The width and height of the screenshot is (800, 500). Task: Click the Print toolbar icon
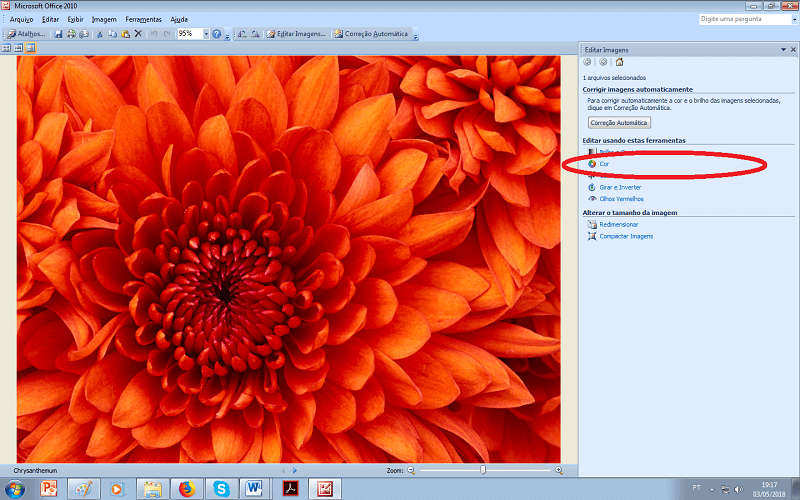click(71, 34)
